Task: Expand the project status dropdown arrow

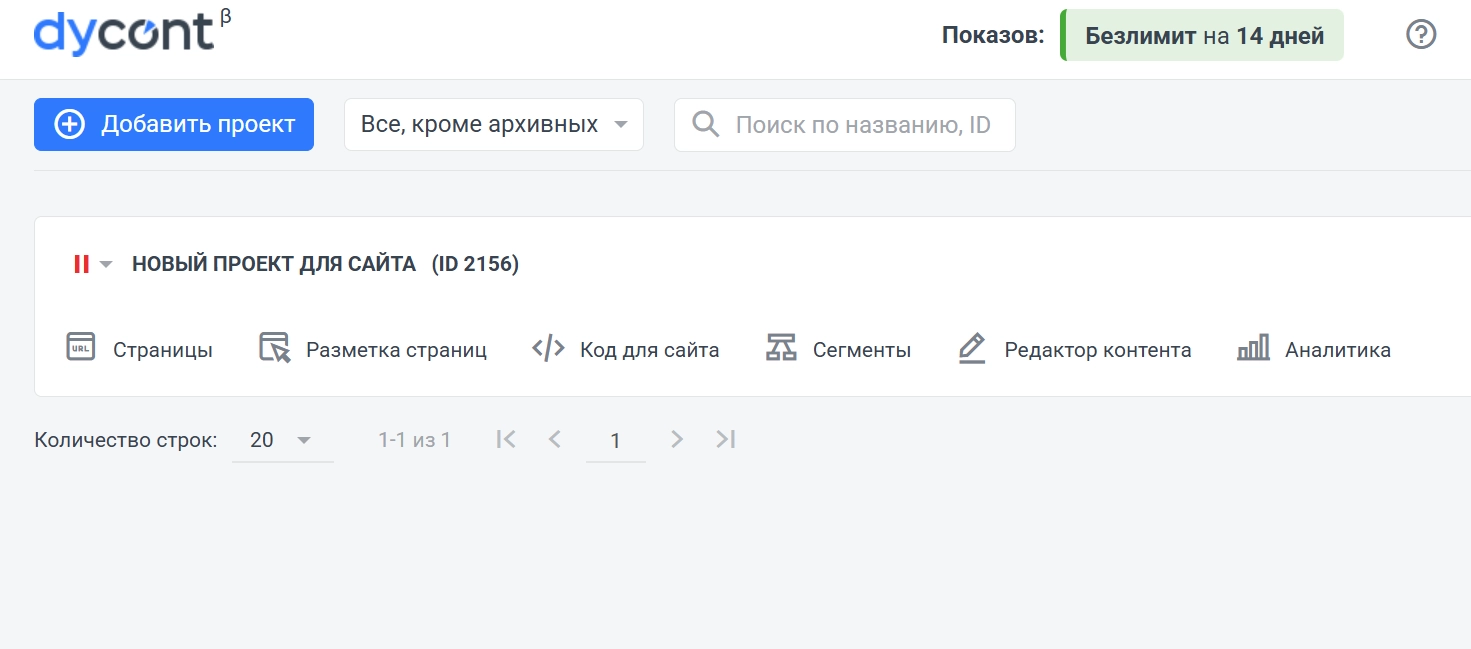Action: pyautogui.click(x=106, y=265)
